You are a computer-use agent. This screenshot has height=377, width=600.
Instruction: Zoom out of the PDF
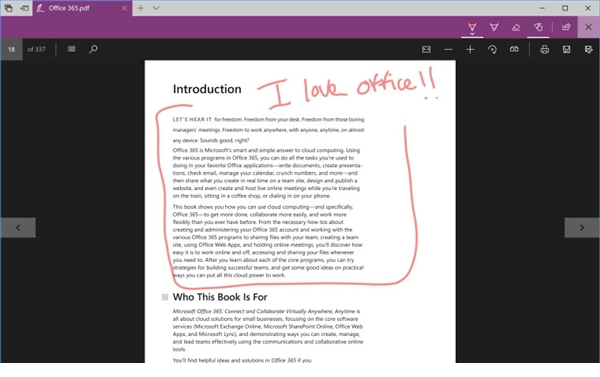pos(448,49)
